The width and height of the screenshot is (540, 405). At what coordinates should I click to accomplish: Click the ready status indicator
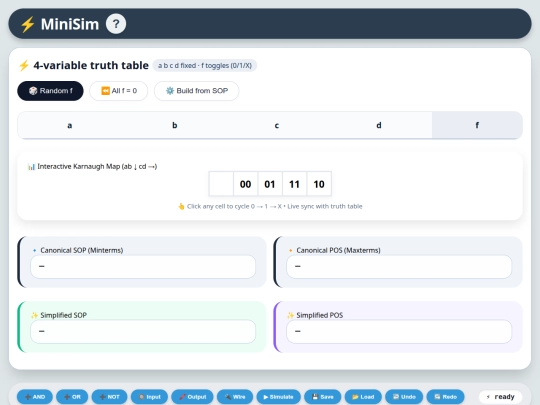coord(500,397)
